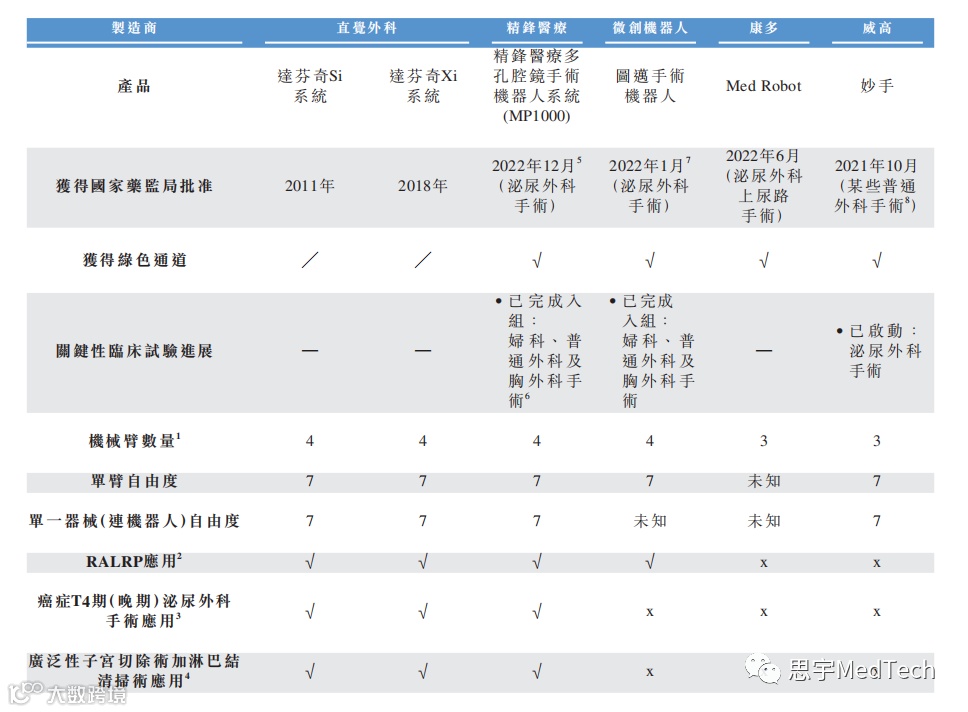Select the 單一器械(連機器人)自由度 row label
Image resolution: width=968 pixels, height=712 pixels.
coord(134,521)
